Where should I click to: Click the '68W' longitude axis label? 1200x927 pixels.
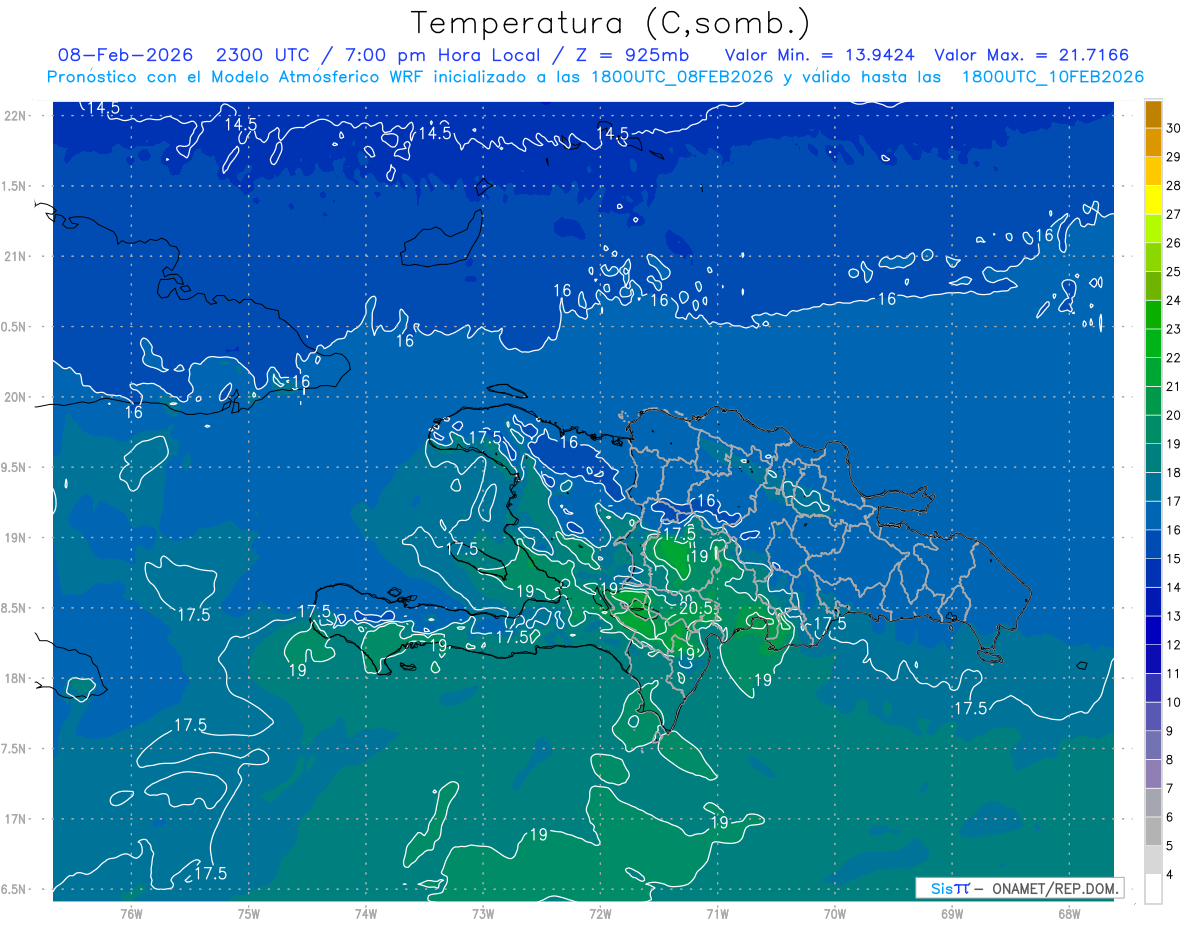pyautogui.click(x=1069, y=914)
